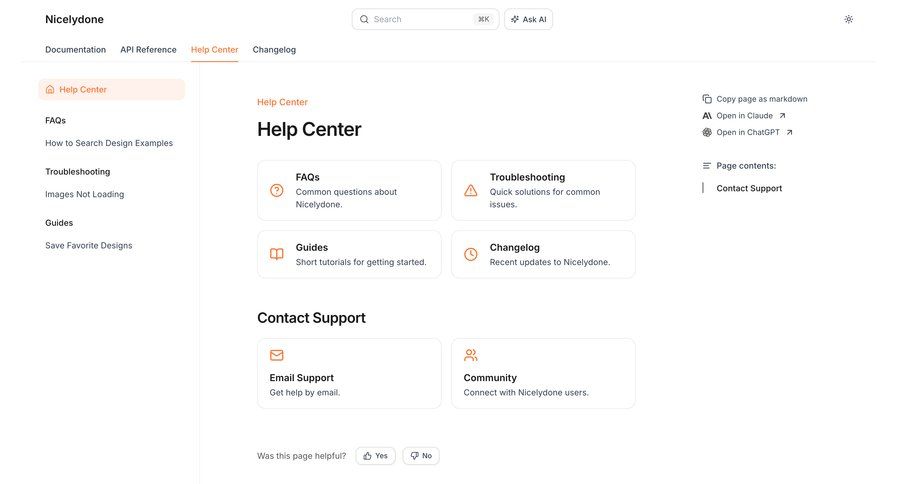Image resolution: width=900 pixels, height=484 pixels.
Task: Go to the Changelog tab in top navigation
Action: (x=274, y=49)
